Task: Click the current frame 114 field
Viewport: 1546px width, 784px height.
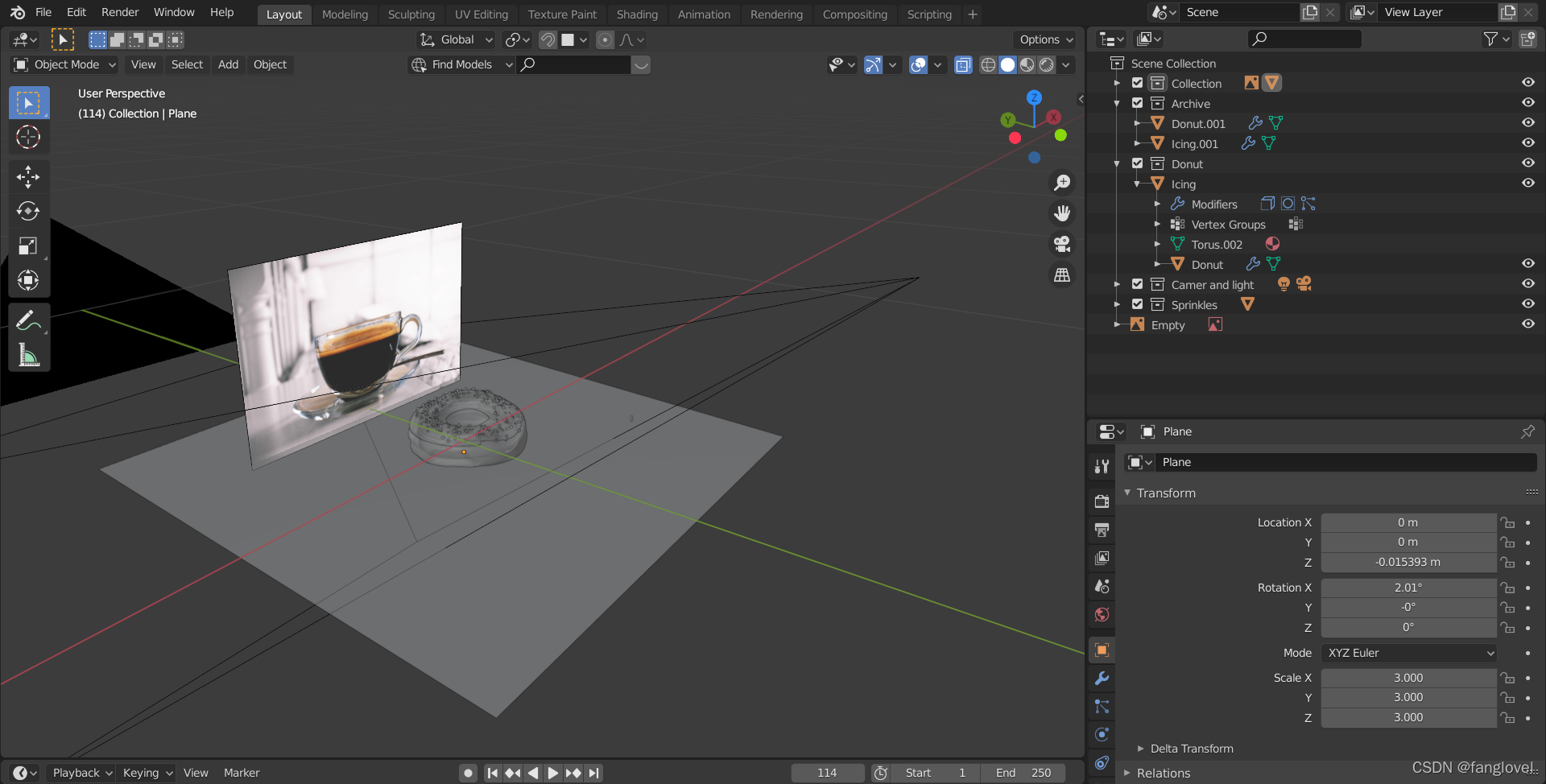Action: click(828, 773)
